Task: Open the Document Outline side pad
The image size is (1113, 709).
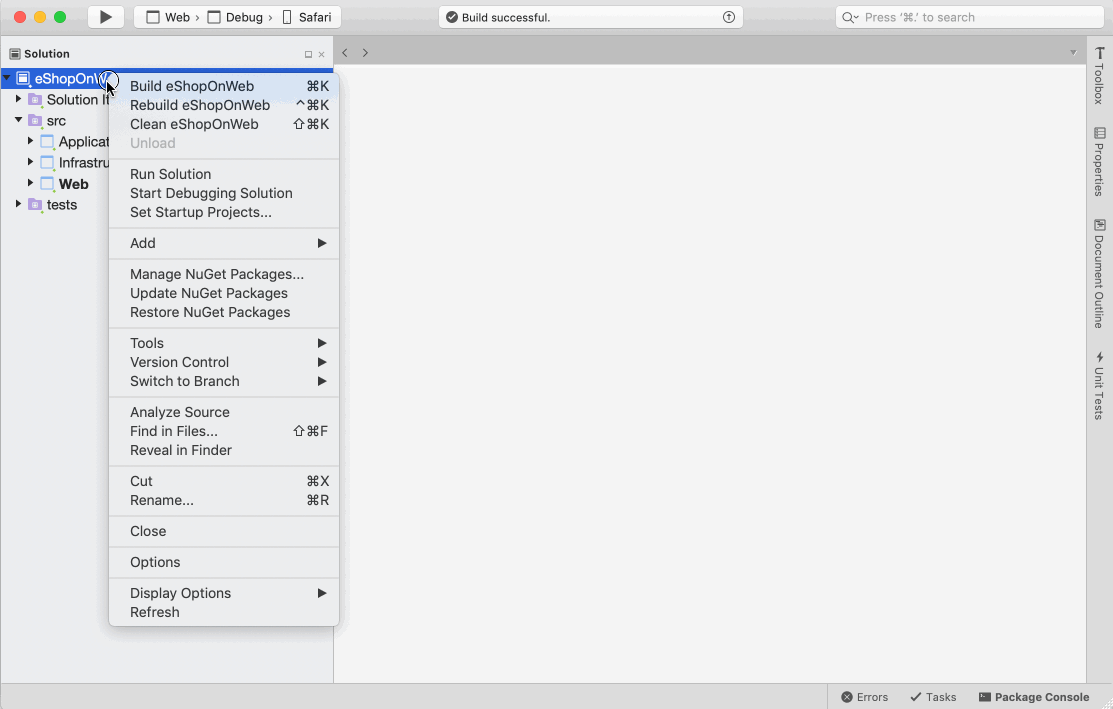Action: point(1099,274)
